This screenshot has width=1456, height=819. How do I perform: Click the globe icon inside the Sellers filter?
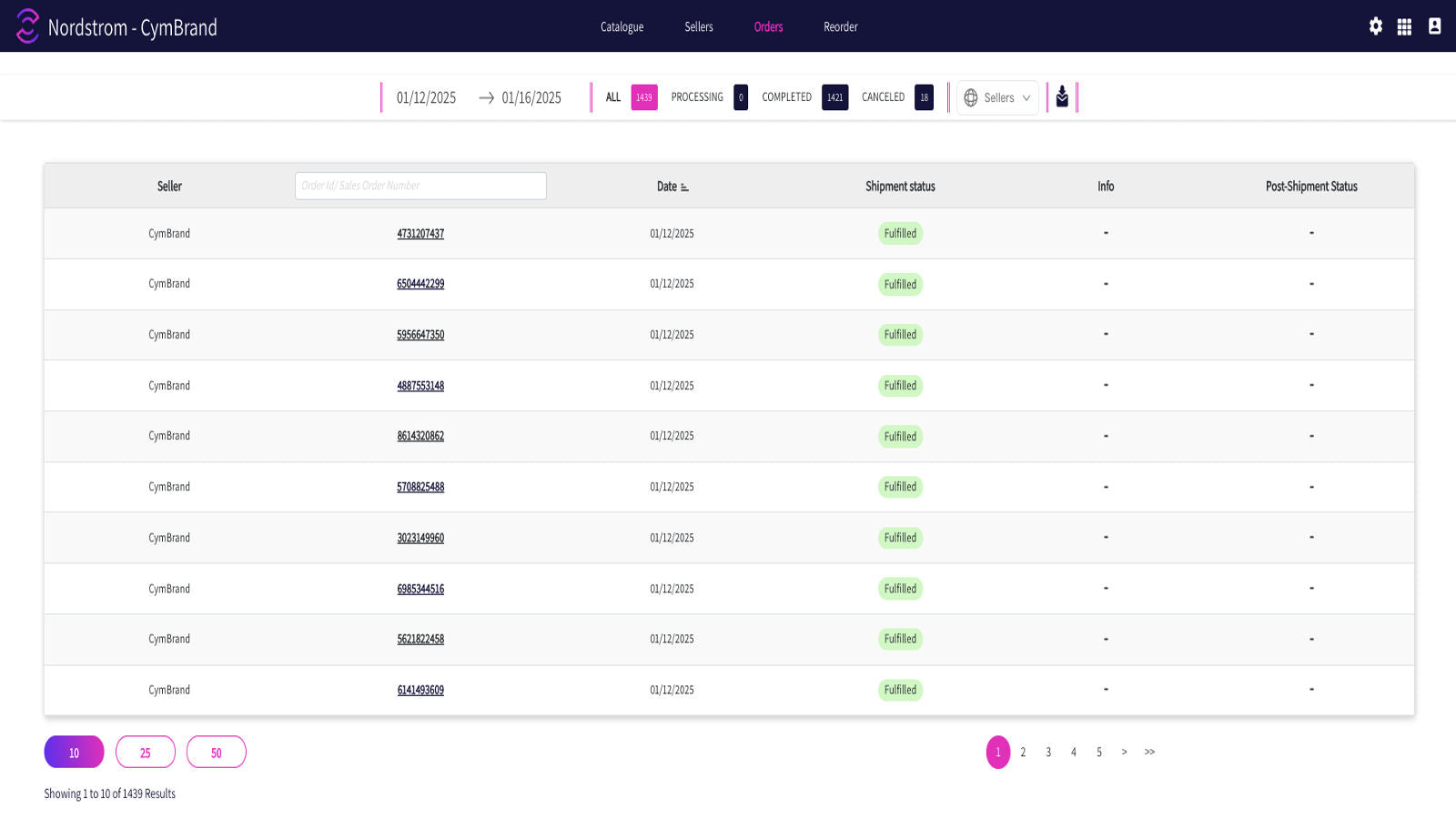tap(970, 97)
